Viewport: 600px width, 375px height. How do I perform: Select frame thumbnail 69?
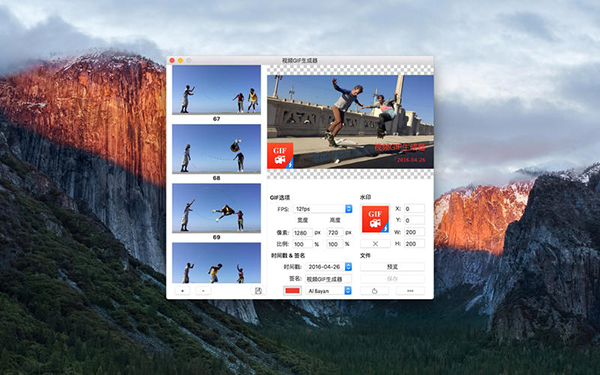click(216, 208)
